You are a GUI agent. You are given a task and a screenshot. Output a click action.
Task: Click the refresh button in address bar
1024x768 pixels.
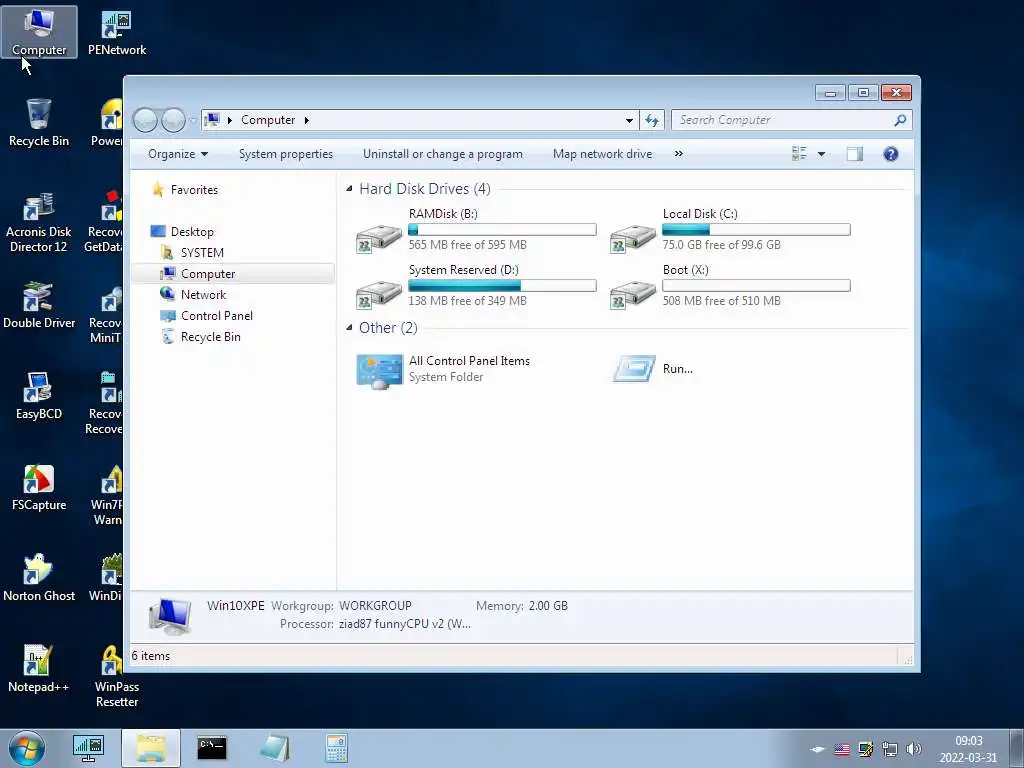[x=652, y=120]
